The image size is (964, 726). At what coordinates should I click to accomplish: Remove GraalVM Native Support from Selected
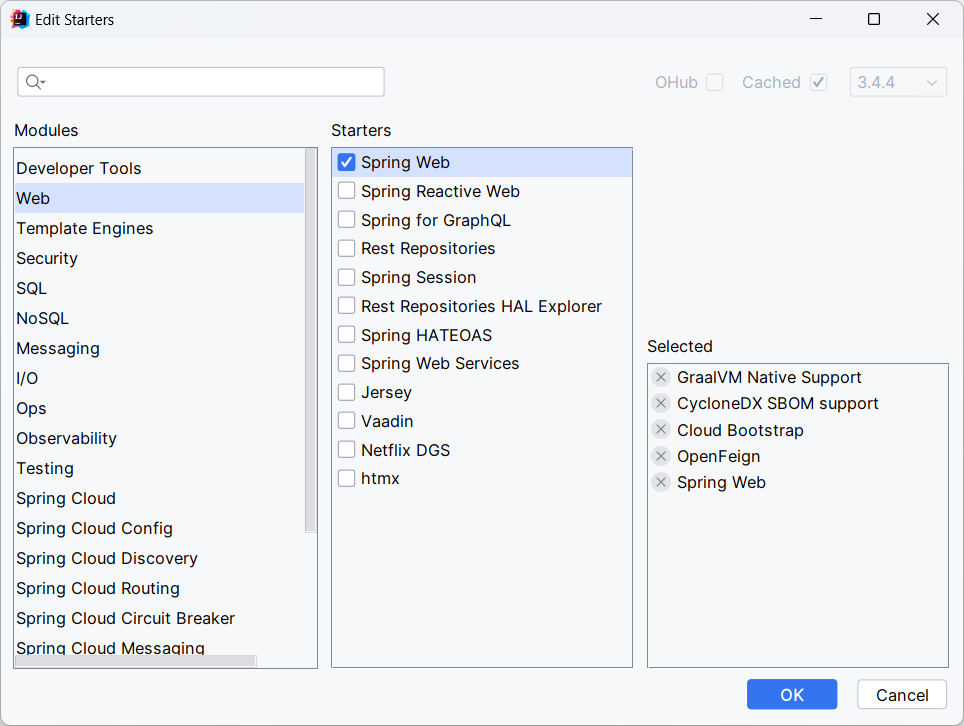click(x=661, y=377)
